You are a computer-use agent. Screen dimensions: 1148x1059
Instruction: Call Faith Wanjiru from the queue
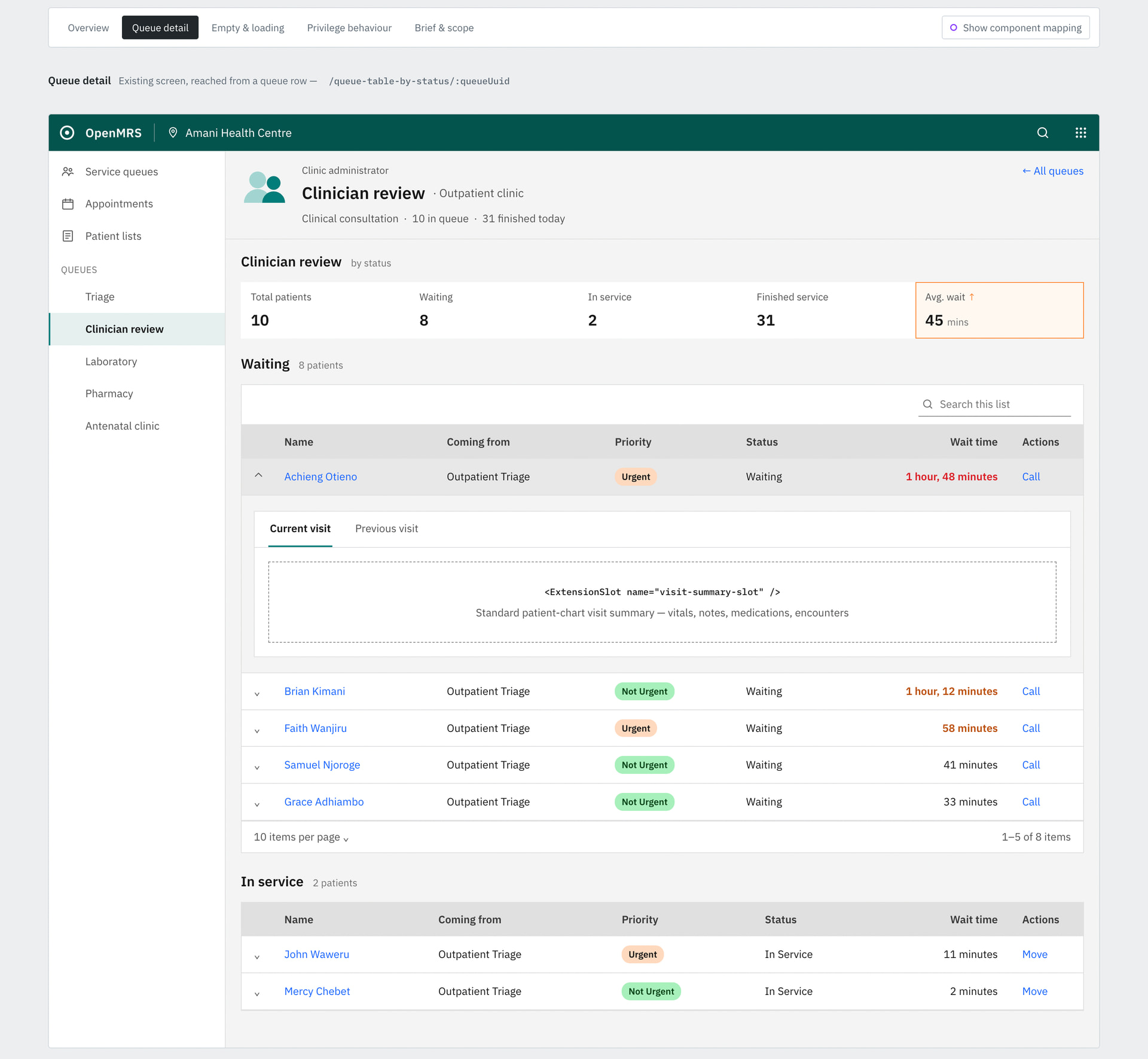pyautogui.click(x=1031, y=728)
